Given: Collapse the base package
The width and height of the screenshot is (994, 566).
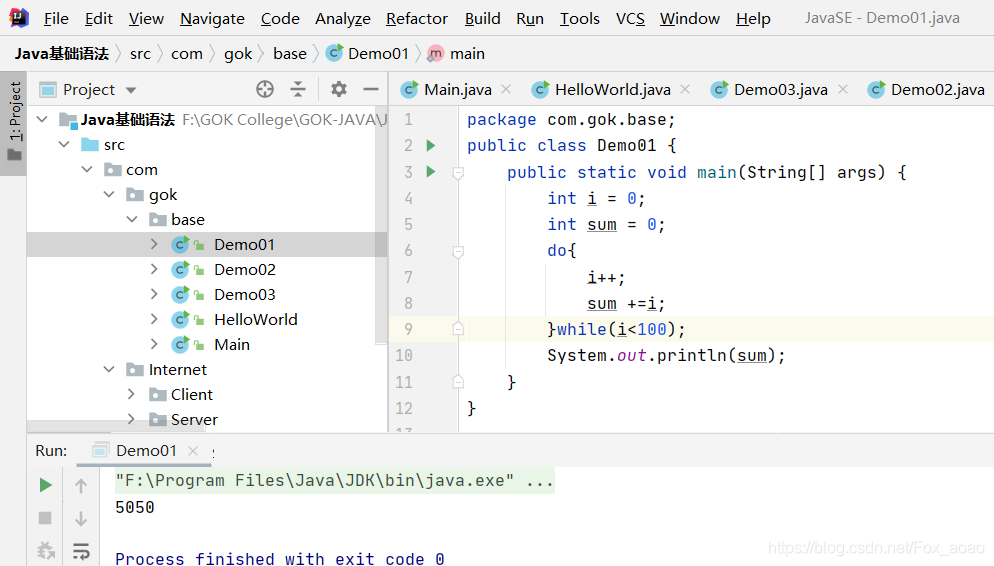Looking at the screenshot, I should [x=132, y=219].
